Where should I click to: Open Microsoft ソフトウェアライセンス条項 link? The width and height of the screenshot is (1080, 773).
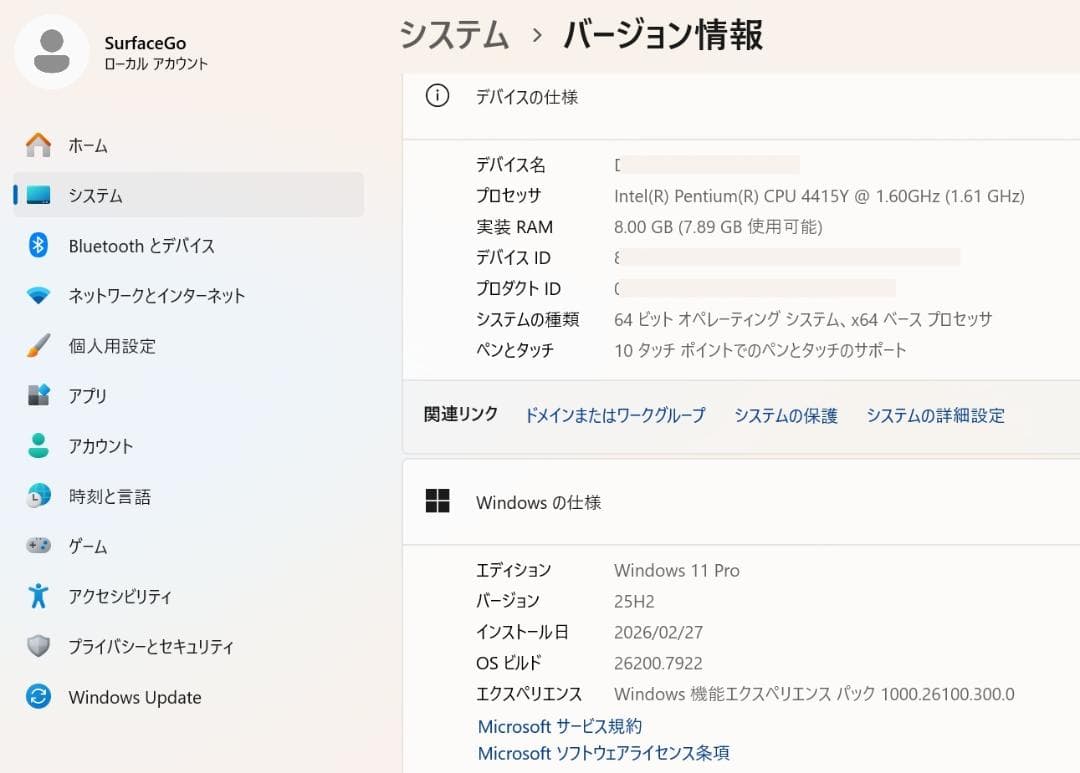tap(603, 753)
